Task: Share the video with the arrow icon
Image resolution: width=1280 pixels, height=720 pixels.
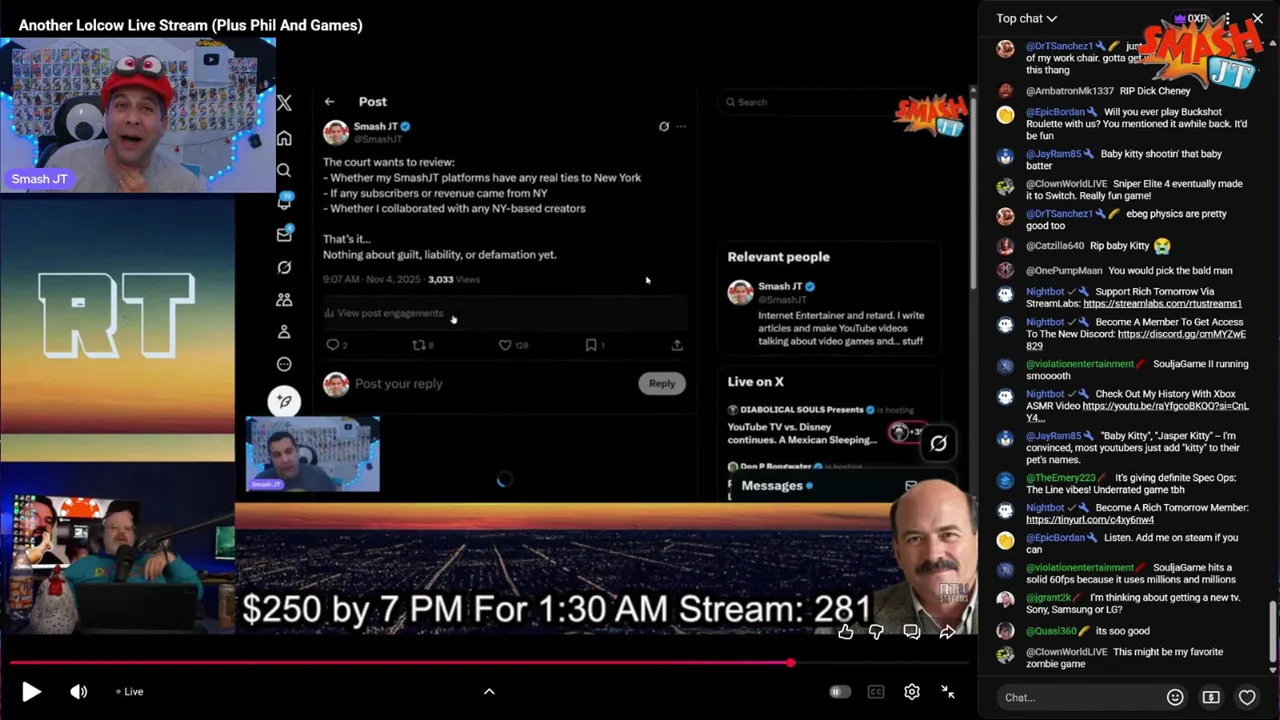Action: (x=947, y=631)
